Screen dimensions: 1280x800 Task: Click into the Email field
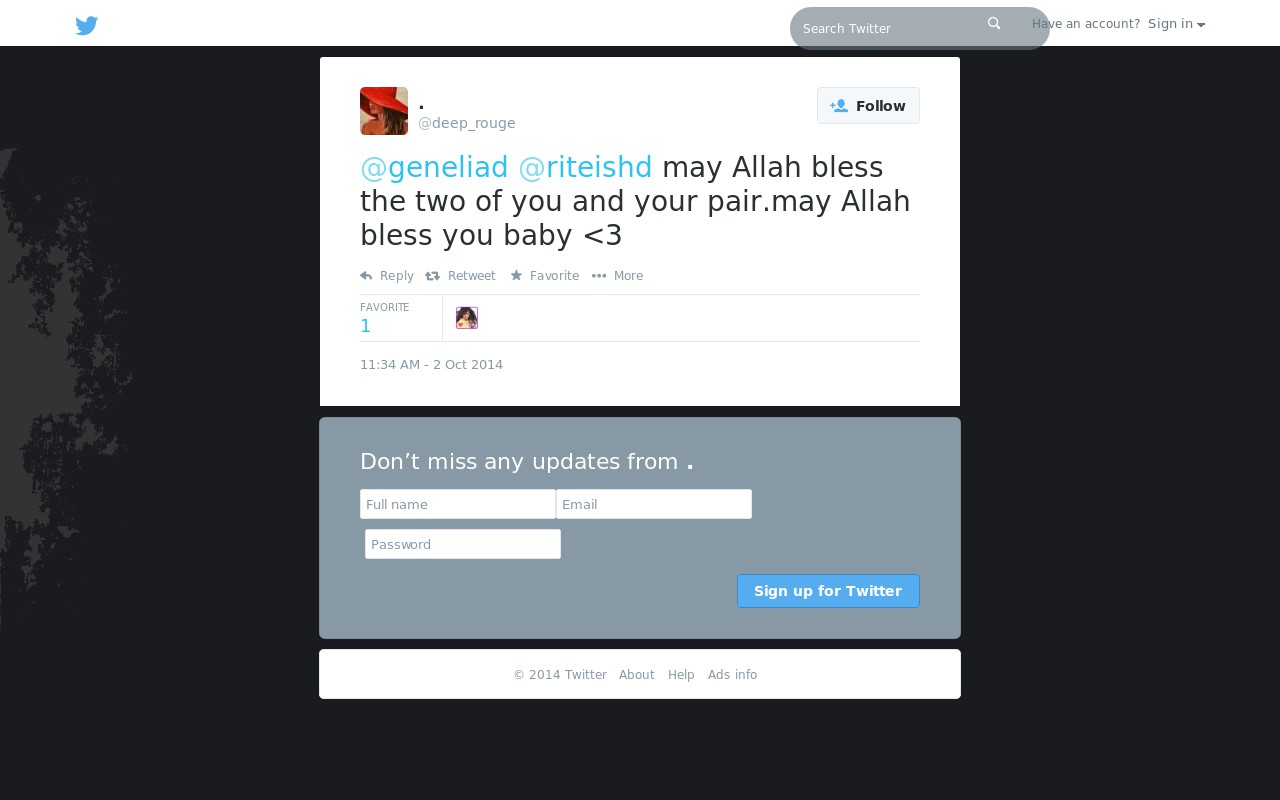coord(654,504)
